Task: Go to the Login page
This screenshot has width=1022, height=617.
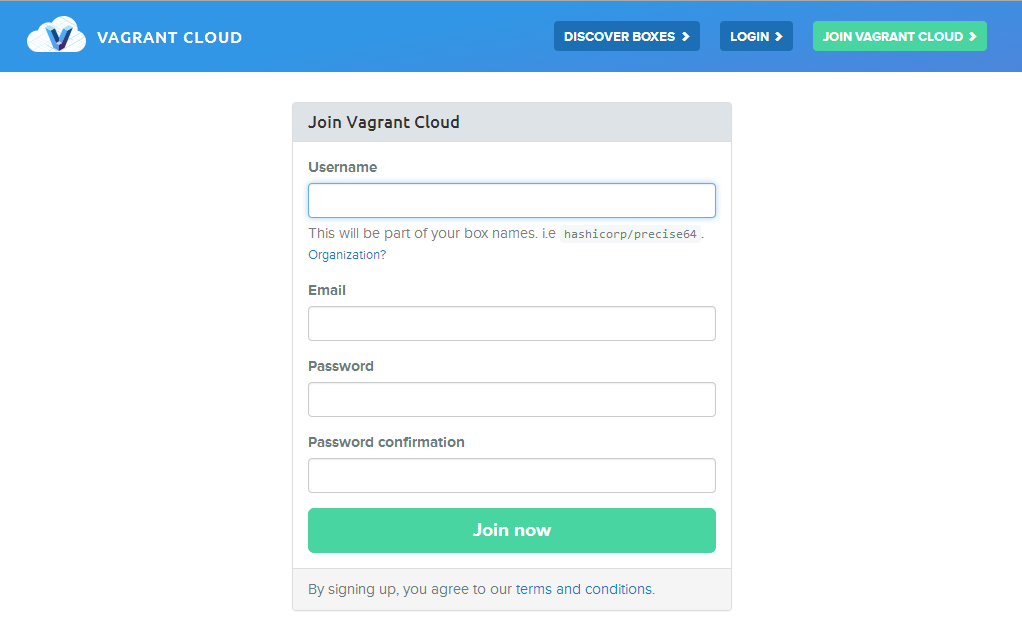Action: pyautogui.click(x=750, y=37)
